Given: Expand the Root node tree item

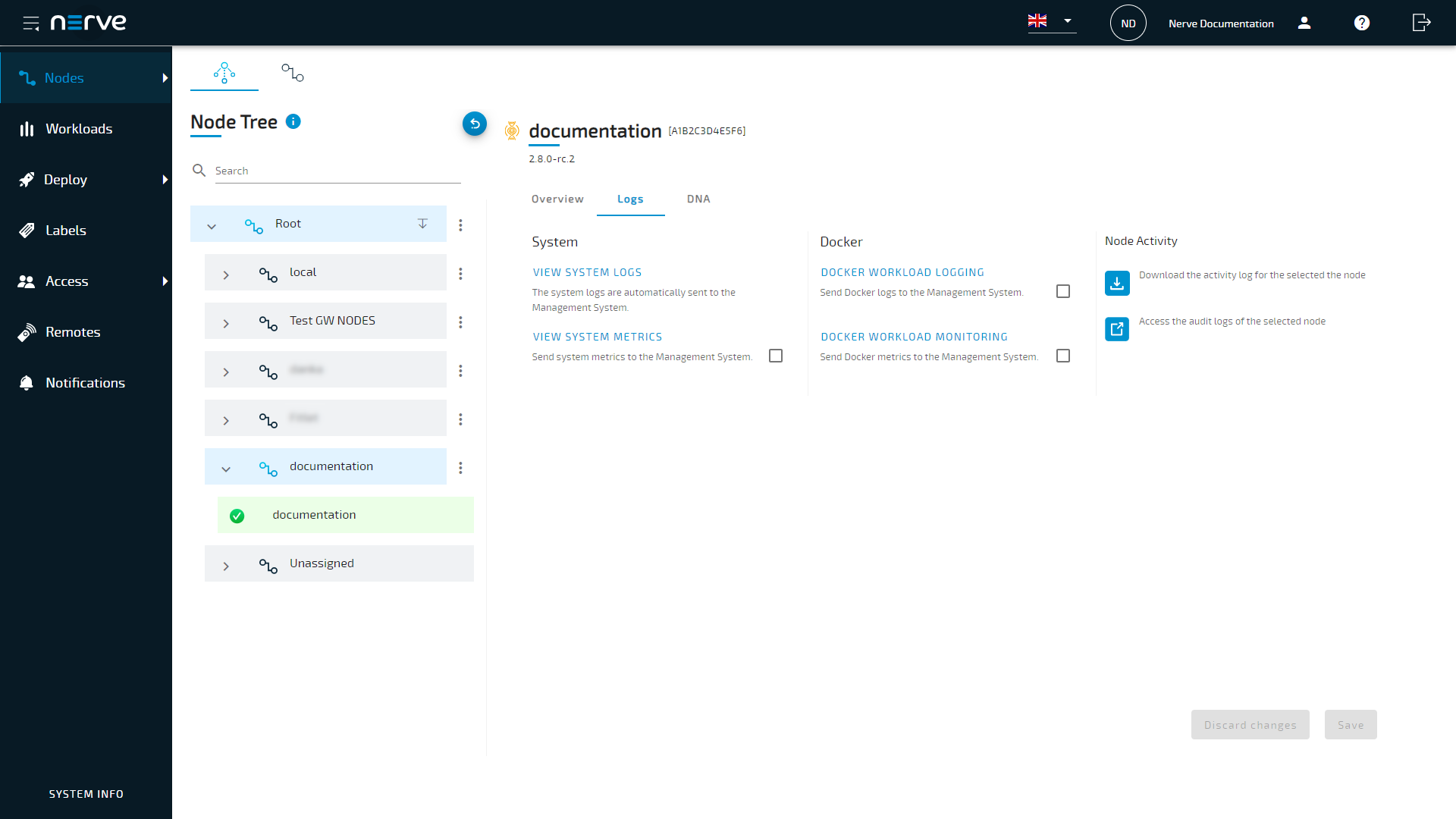Looking at the screenshot, I should click(x=211, y=224).
